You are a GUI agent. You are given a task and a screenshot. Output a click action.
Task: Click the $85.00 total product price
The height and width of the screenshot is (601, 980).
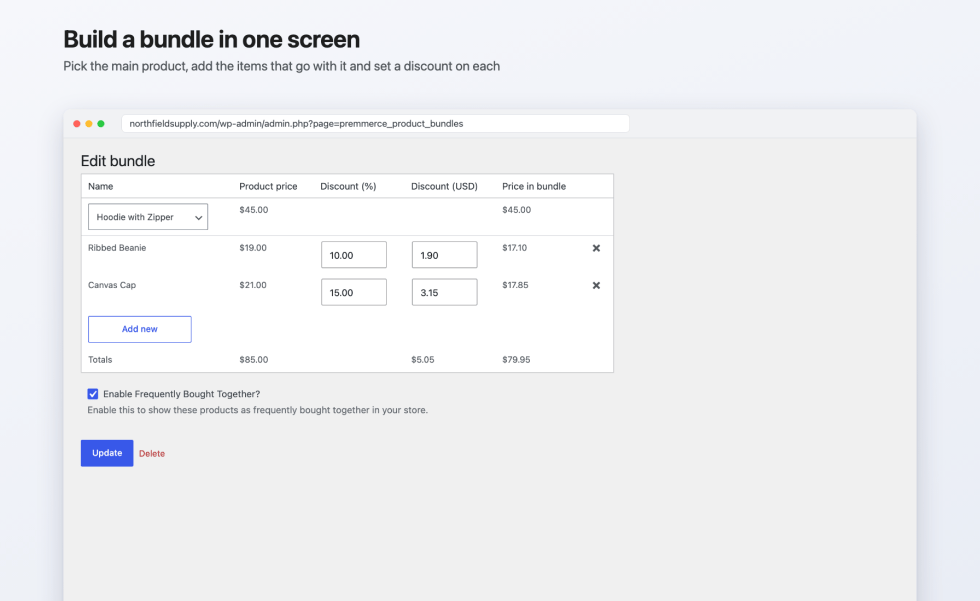click(x=254, y=360)
